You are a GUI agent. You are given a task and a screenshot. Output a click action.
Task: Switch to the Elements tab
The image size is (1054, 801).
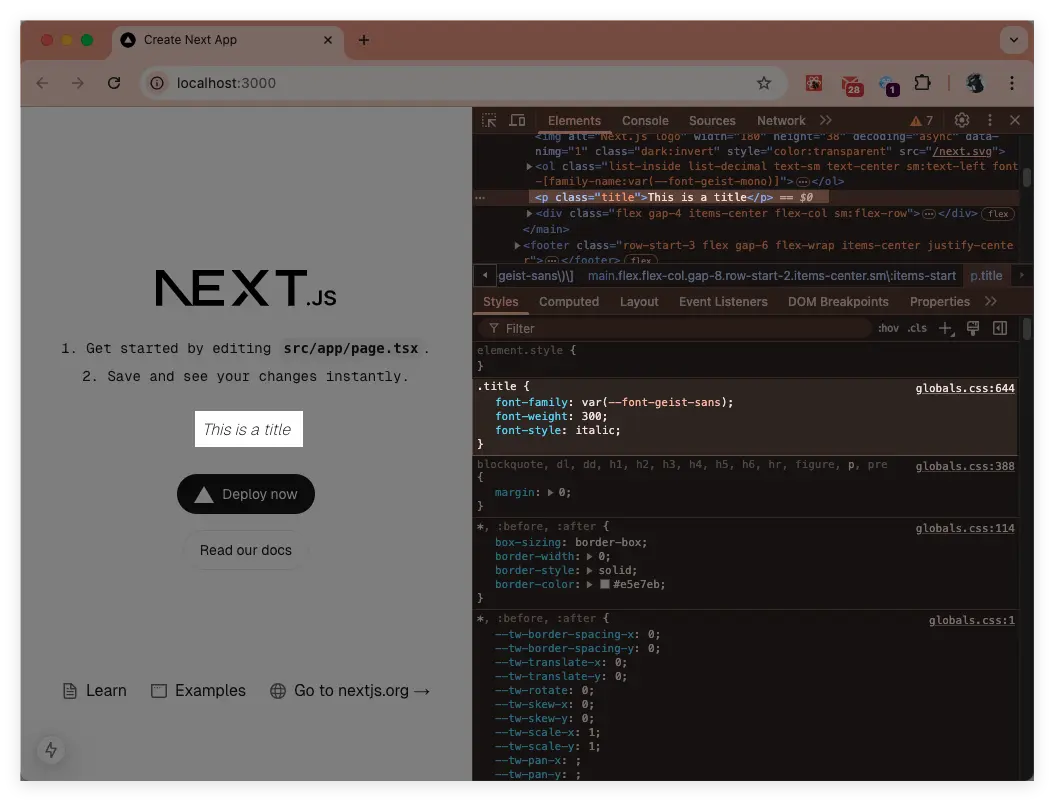tap(574, 121)
